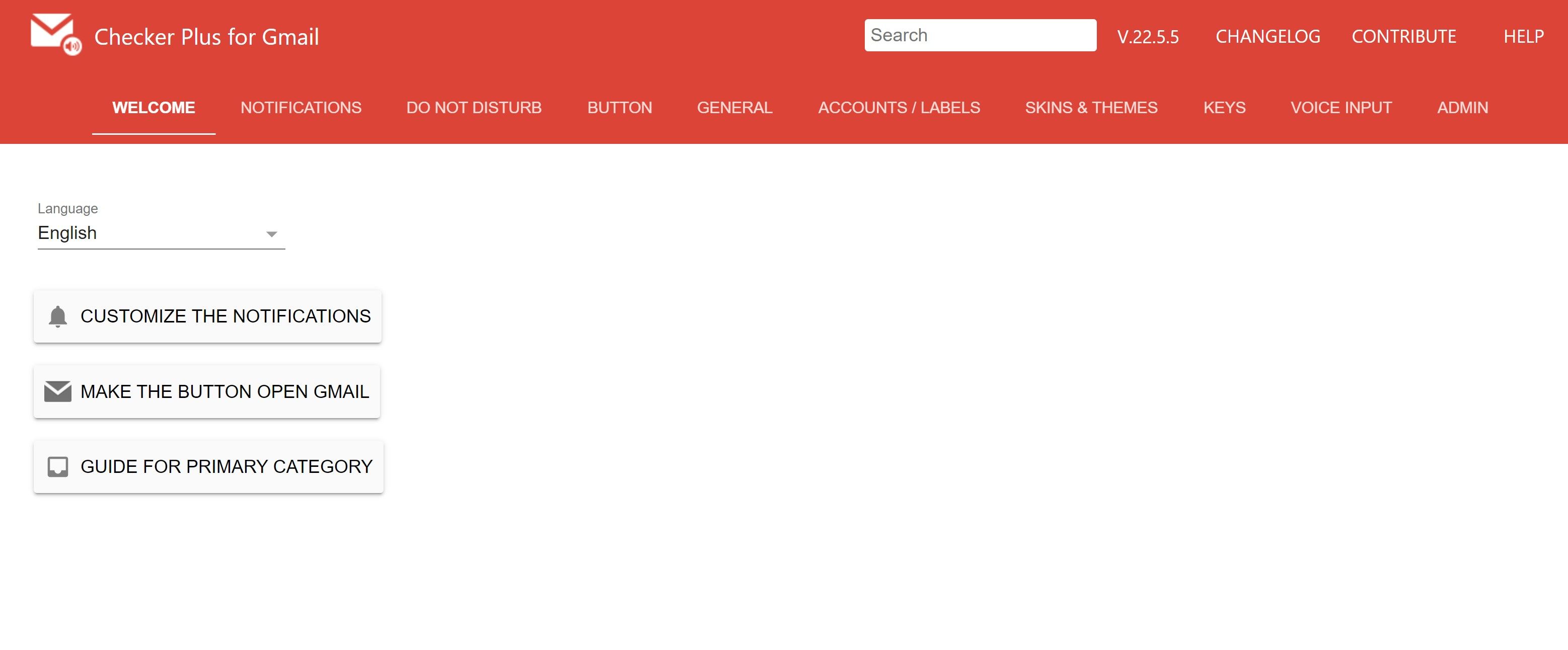Return to the Welcome tab
Screen dimensions: 1568x650
tap(154, 107)
